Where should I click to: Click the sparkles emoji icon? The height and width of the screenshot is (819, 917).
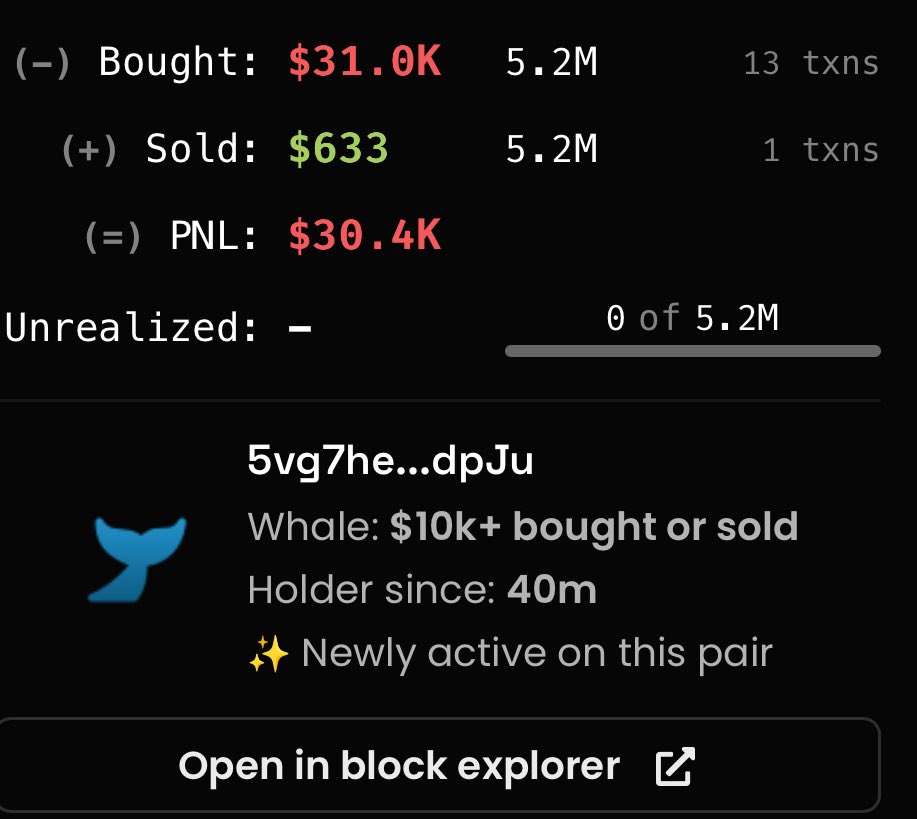(x=268, y=653)
